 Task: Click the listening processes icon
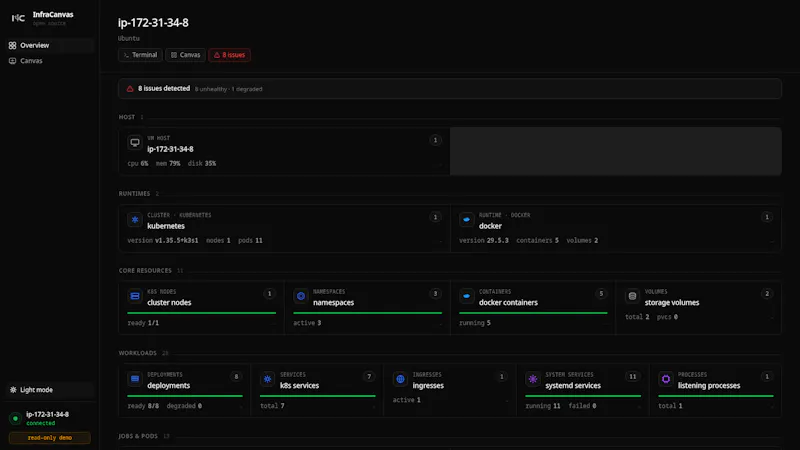(665, 379)
